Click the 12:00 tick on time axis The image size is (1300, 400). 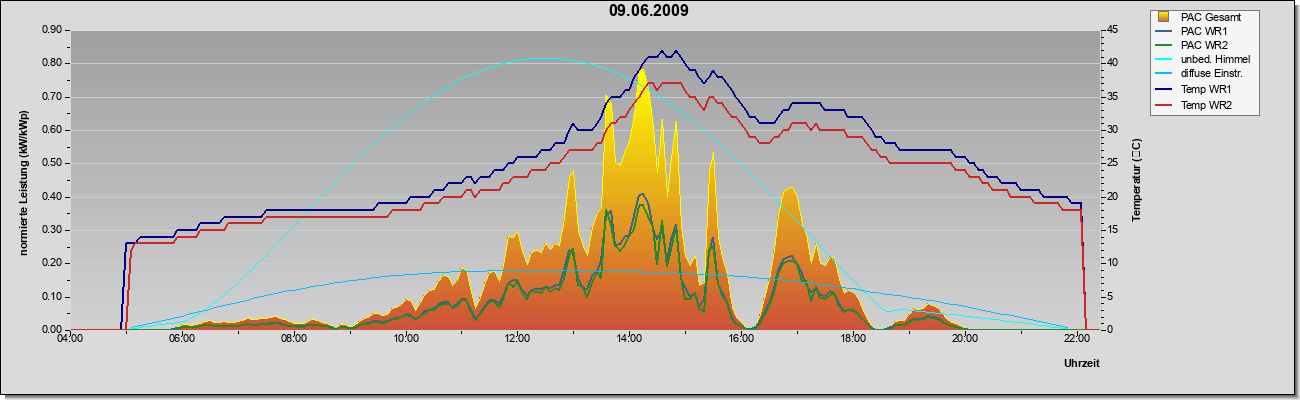click(518, 340)
